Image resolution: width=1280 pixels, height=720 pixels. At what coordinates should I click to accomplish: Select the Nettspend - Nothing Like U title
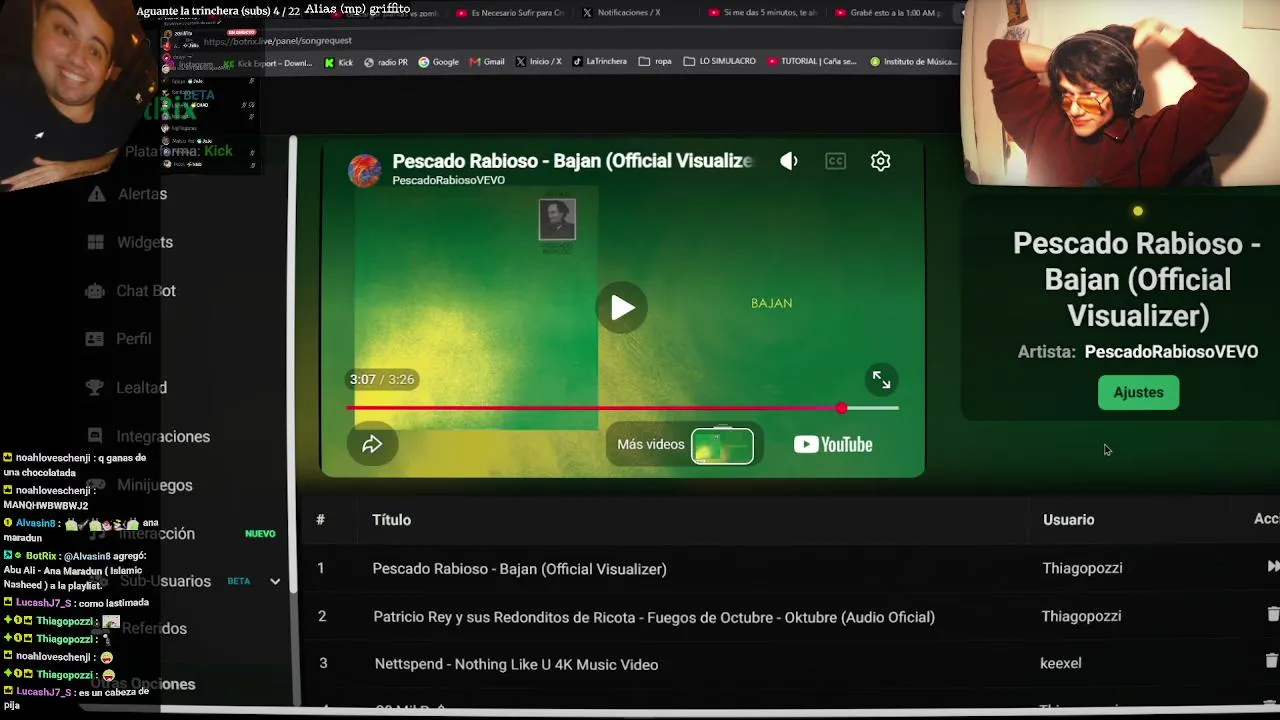click(516, 664)
